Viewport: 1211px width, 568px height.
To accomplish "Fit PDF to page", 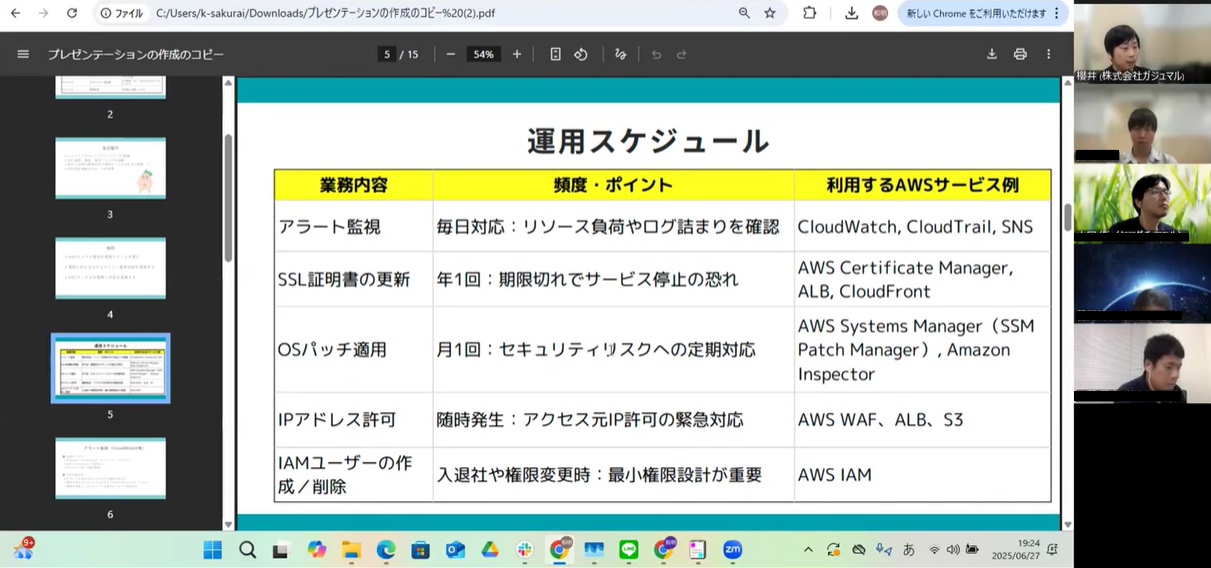I will click(x=555, y=54).
